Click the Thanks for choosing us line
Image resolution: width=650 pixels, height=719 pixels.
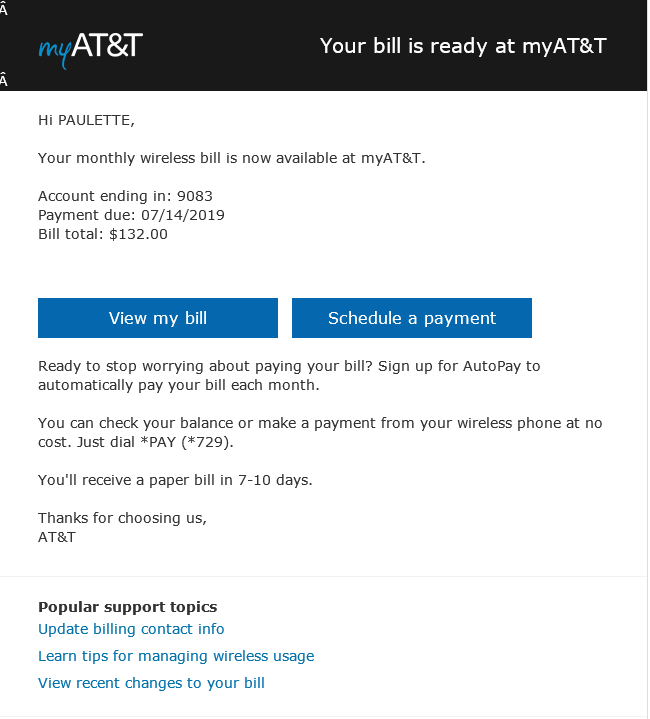pos(122,518)
